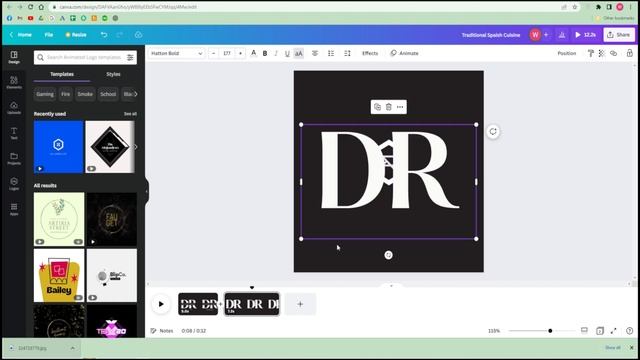Screen dimensions: 640x360
Task: Click the Share button
Action: (619, 35)
